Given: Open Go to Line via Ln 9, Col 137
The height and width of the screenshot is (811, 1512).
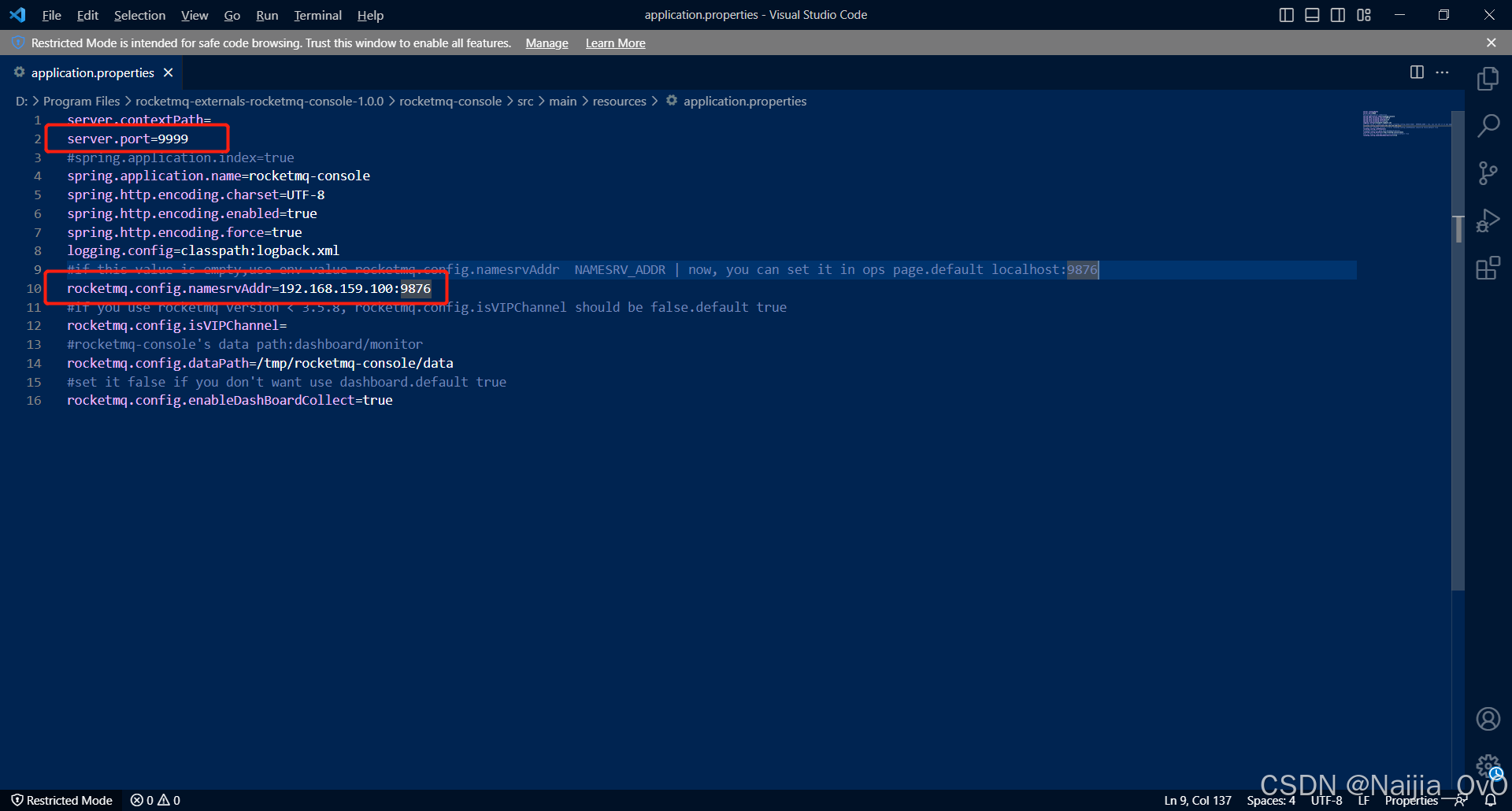Looking at the screenshot, I should pos(1198,800).
